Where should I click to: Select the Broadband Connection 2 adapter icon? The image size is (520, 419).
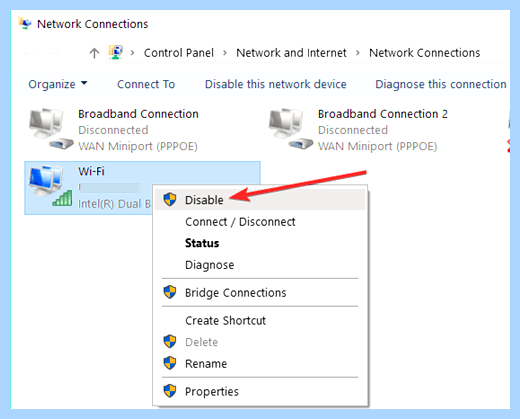pos(291,129)
